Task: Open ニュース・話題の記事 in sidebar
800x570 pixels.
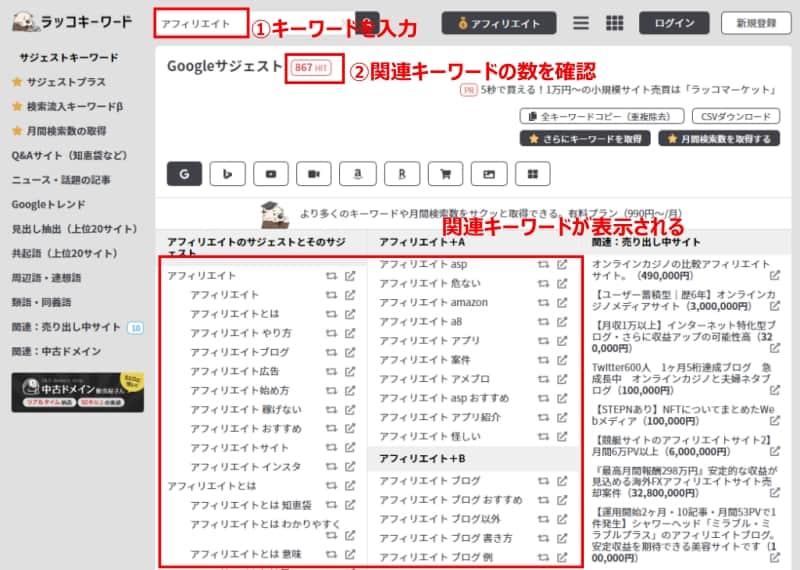Action: point(61,180)
